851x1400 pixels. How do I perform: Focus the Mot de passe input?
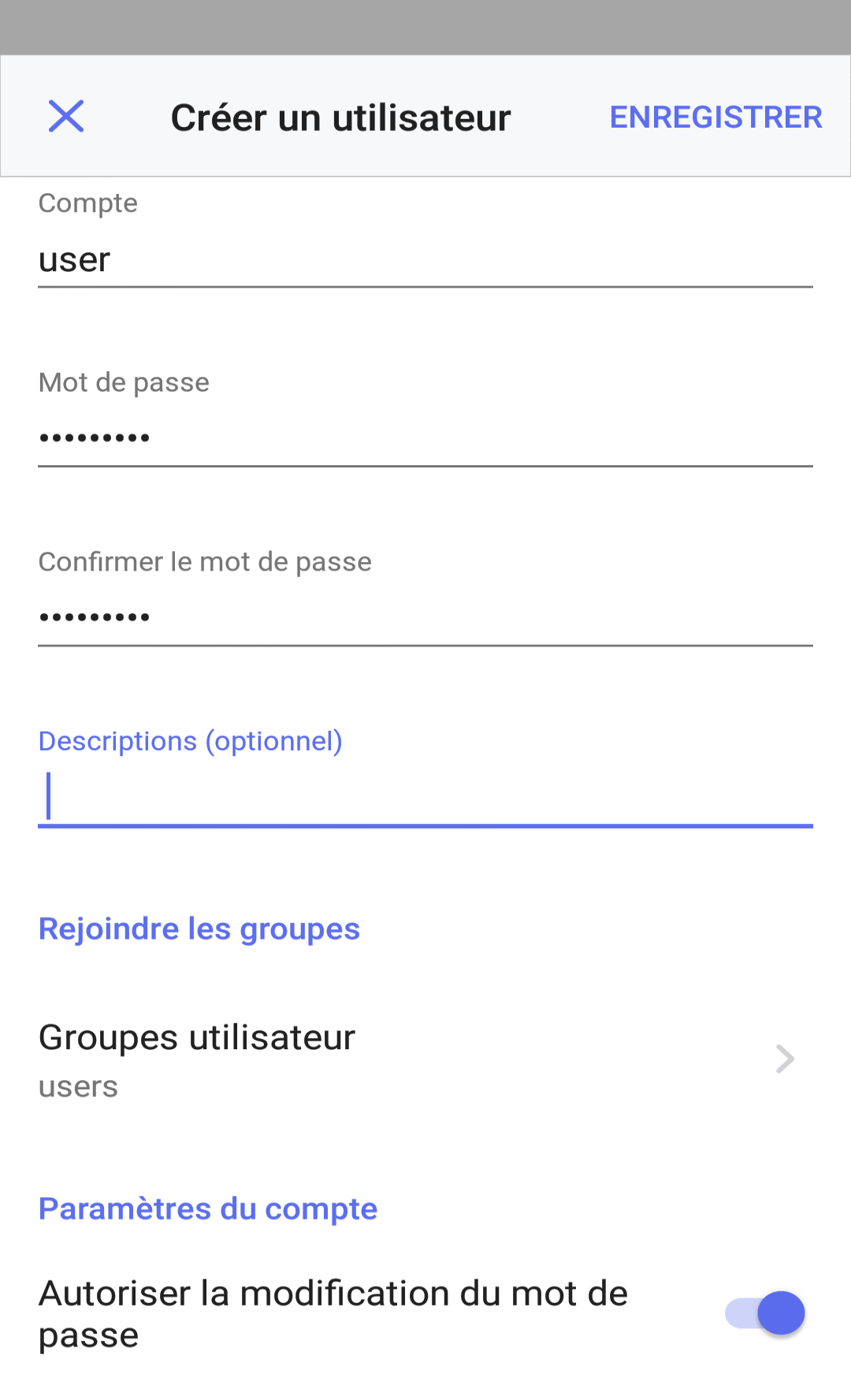(x=425, y=438)
